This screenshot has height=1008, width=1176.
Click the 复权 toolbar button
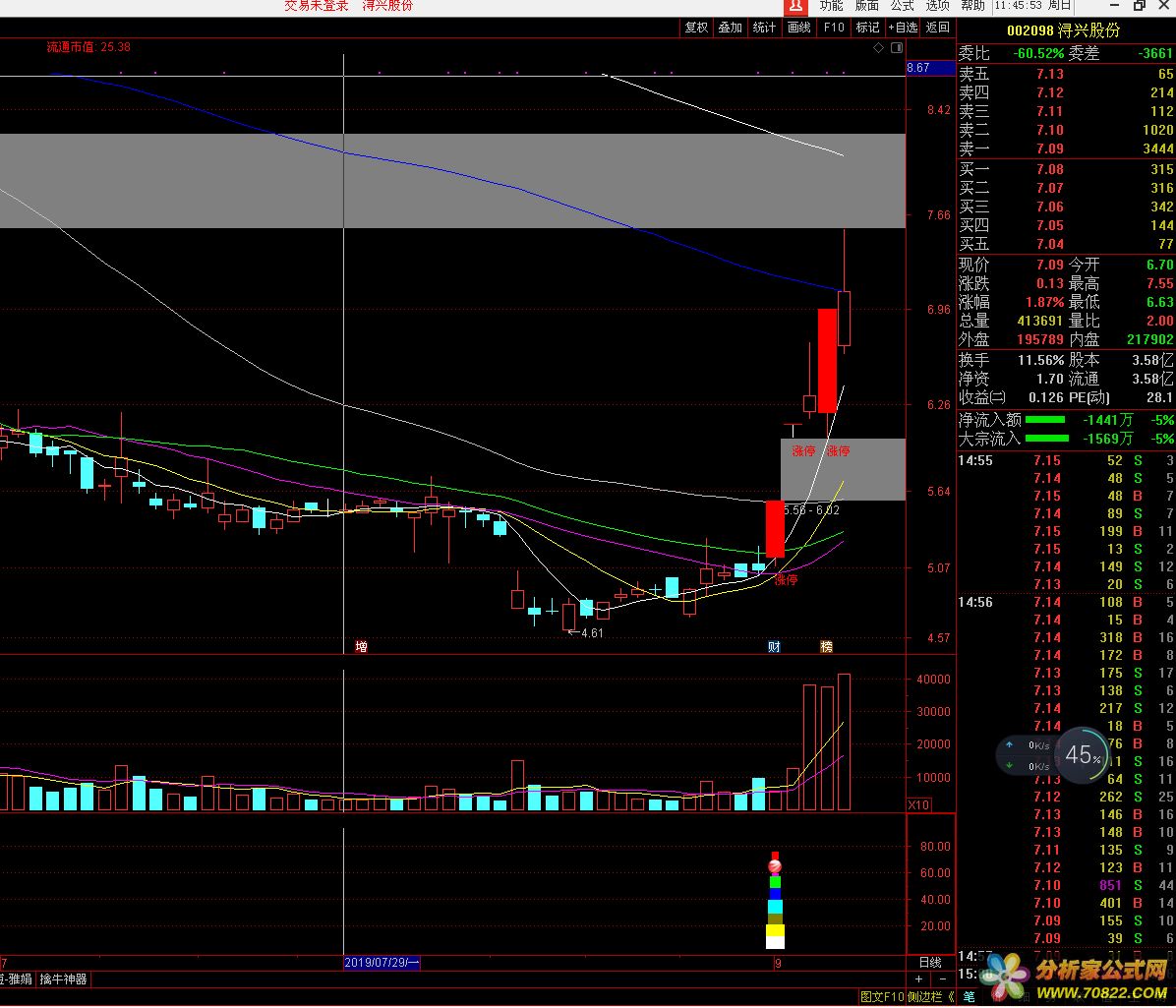coord(696,28)
